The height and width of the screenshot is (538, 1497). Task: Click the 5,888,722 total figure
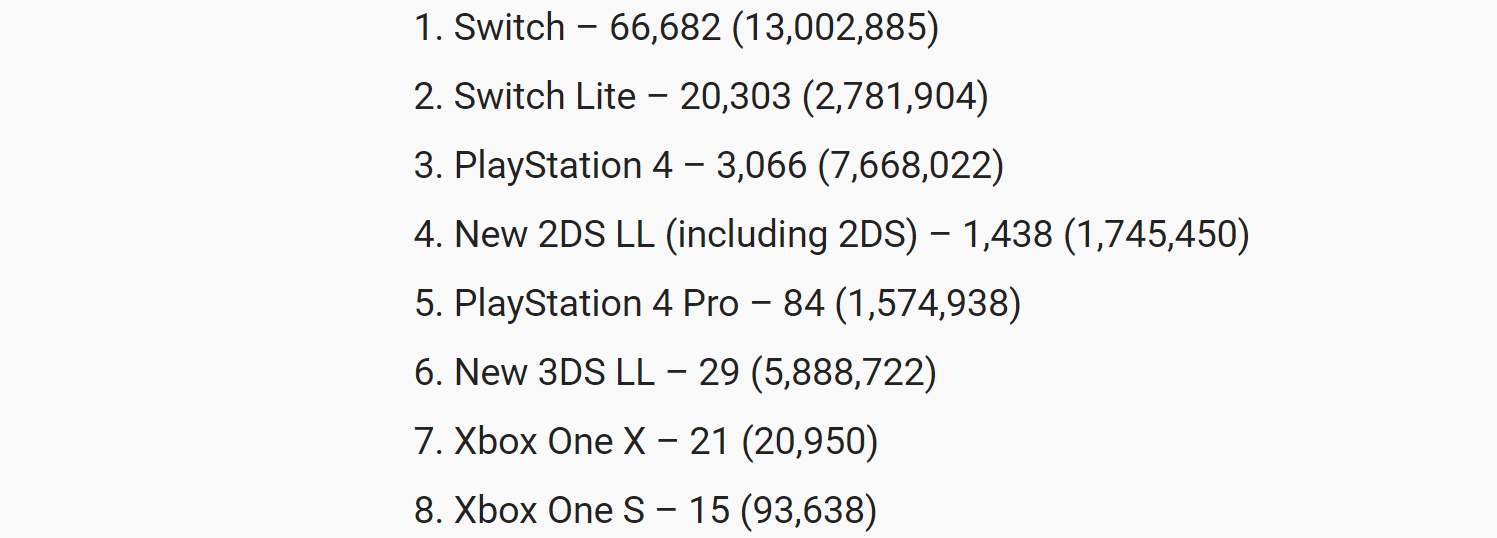843,373
